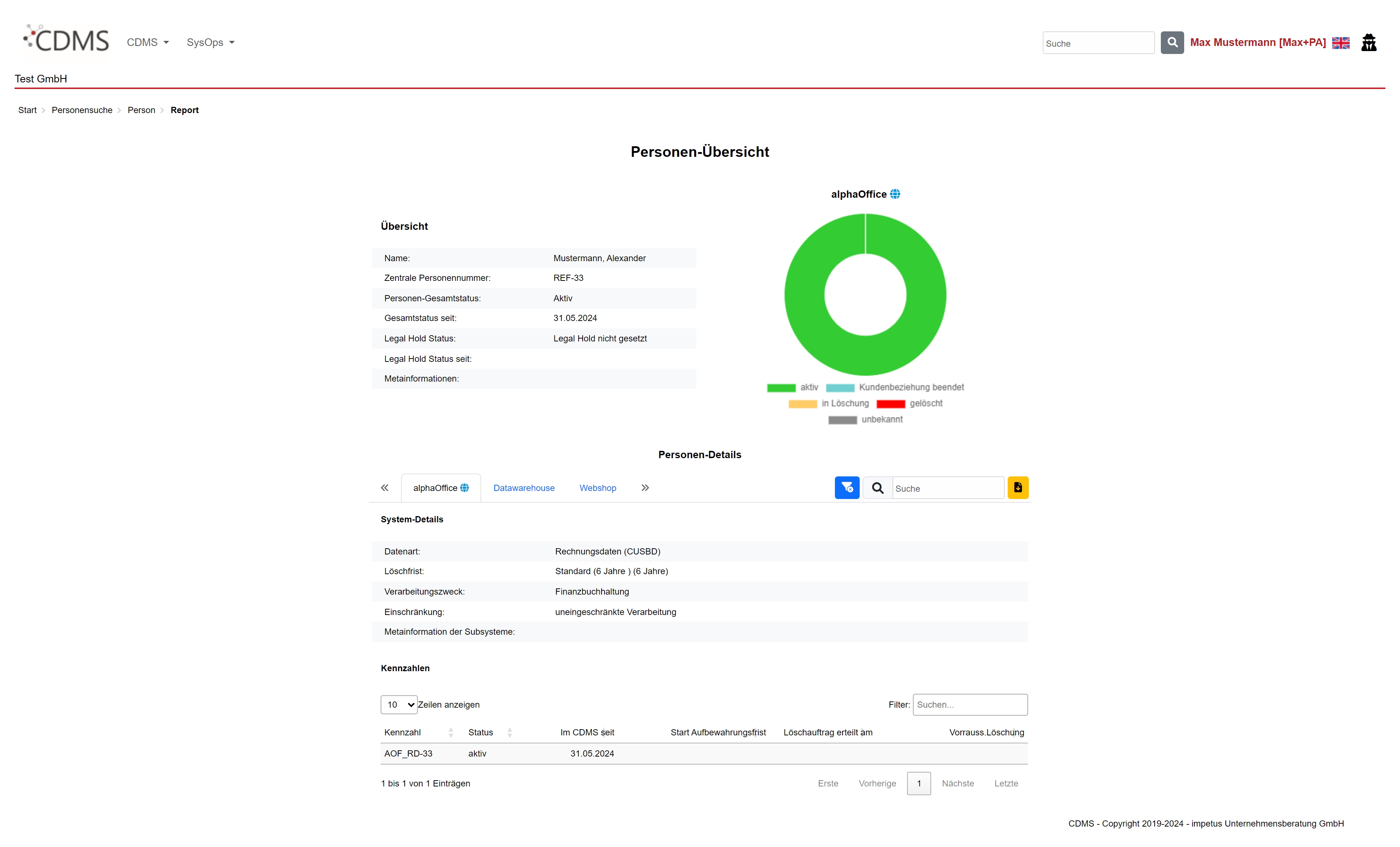This screenshot has width=1400, height=847.
Task: Click the incognito user icon at top right
Action: pyautogui.click(x=1369, y=43)
